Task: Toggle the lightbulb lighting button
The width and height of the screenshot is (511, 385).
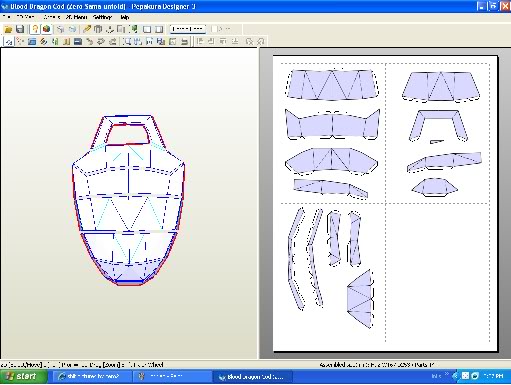Action: (x=35, y=29)
